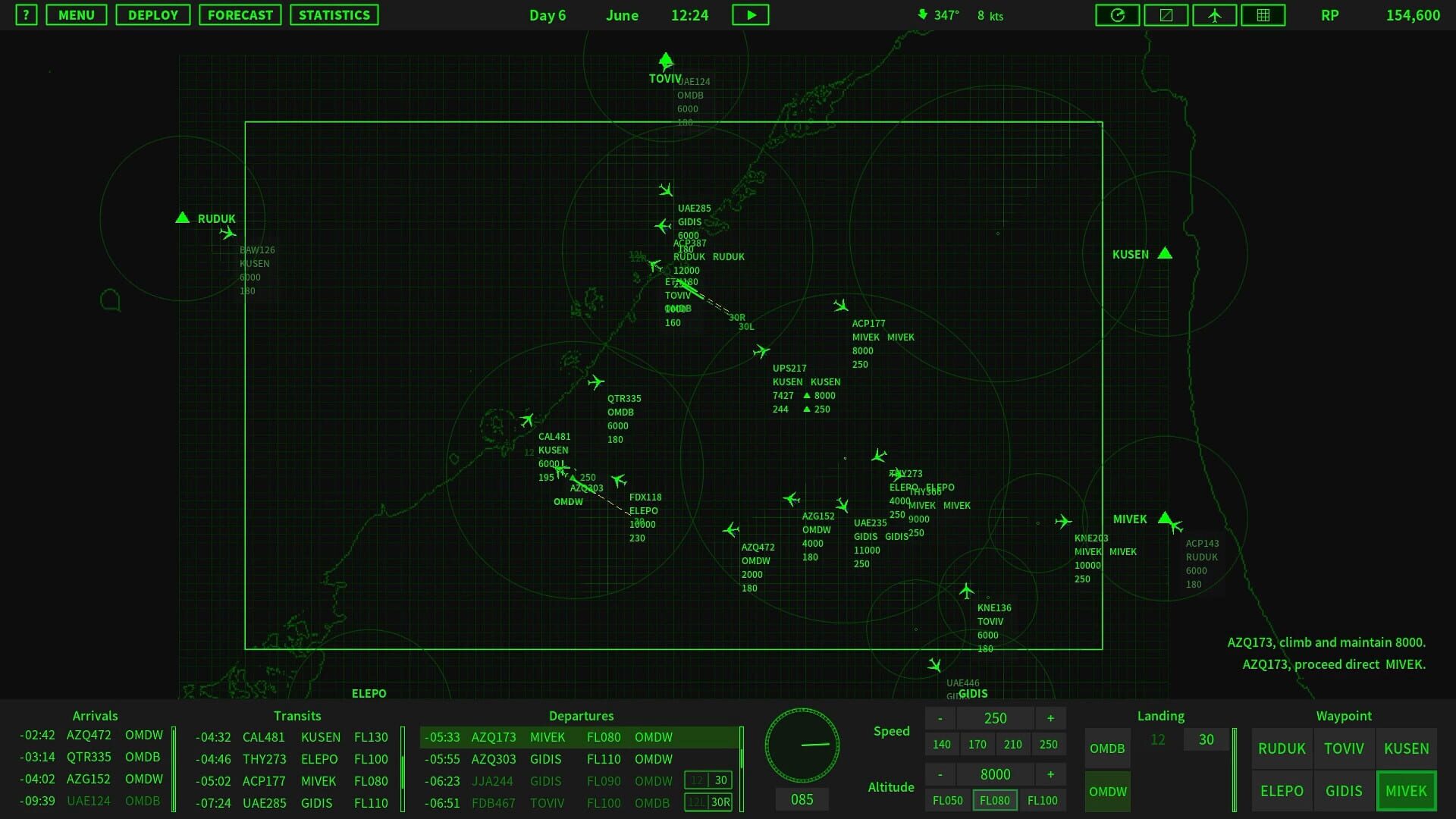Viewport: 1456px width, 819px height.
Task: Enable OMDB landing selection
Action: (1107, 748)
